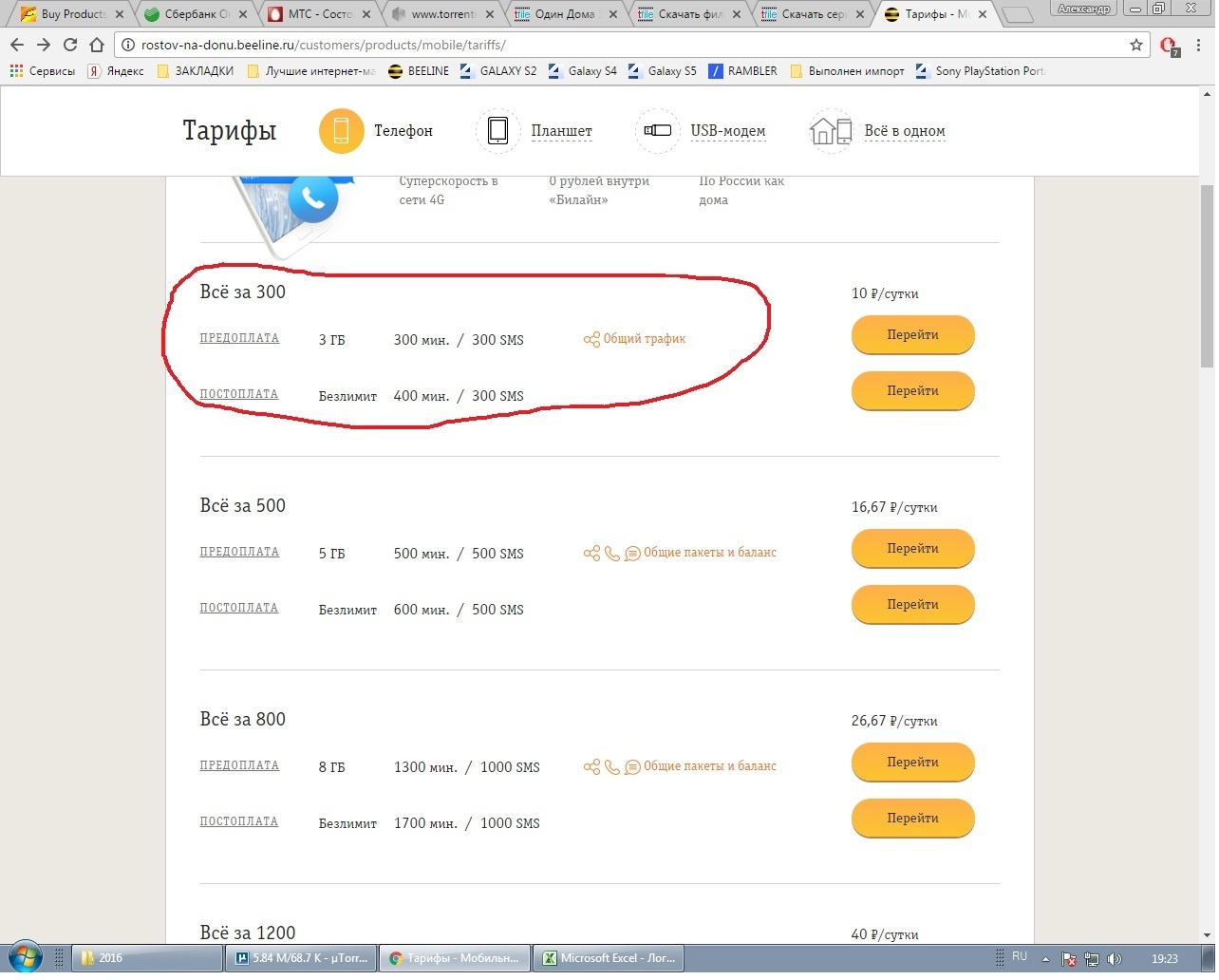Select the USB-модем icon
The width and height of the screenshot is (1219, 980).
point(657,131)
